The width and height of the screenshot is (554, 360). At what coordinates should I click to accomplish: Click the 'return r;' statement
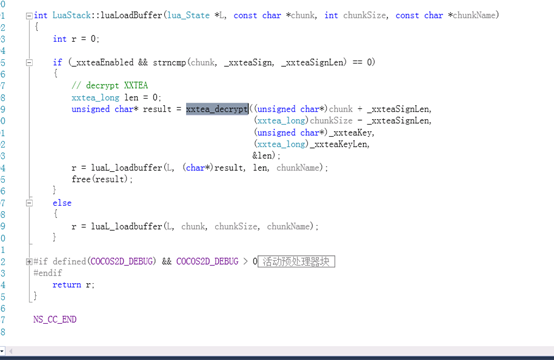pos(73,285)
